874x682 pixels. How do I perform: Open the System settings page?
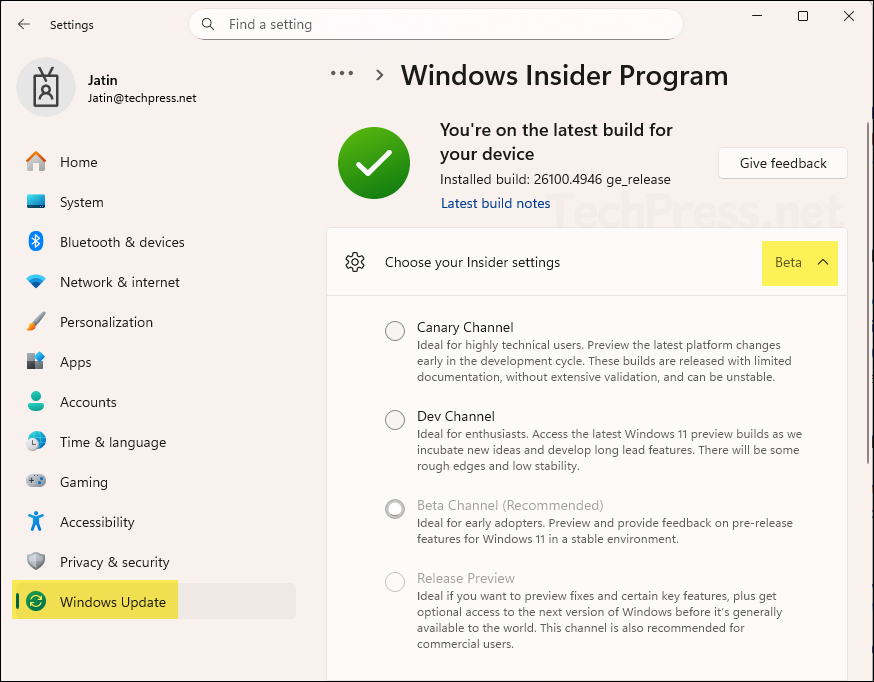(155, 202)
